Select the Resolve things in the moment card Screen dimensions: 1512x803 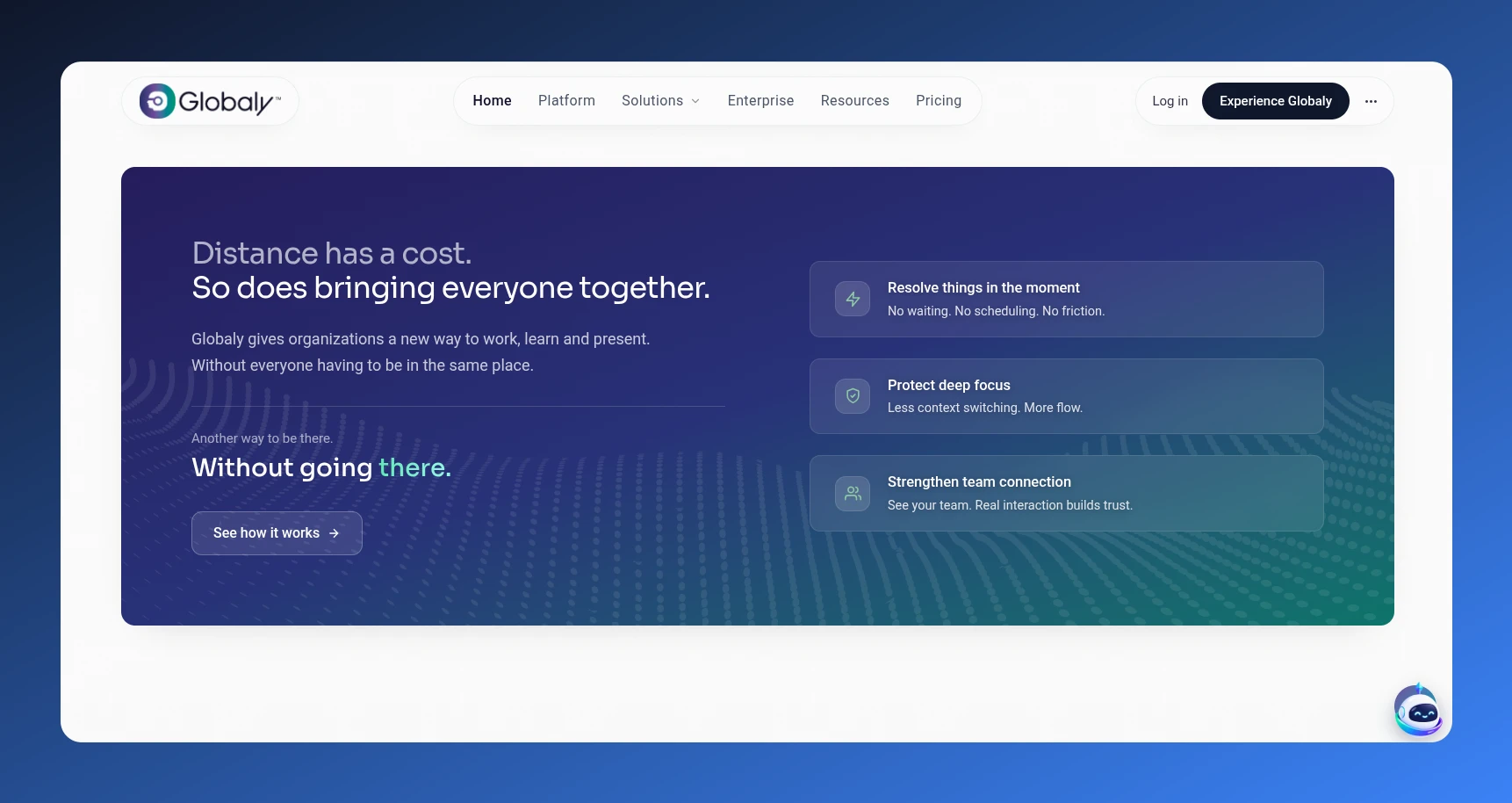pos(1066,299)
